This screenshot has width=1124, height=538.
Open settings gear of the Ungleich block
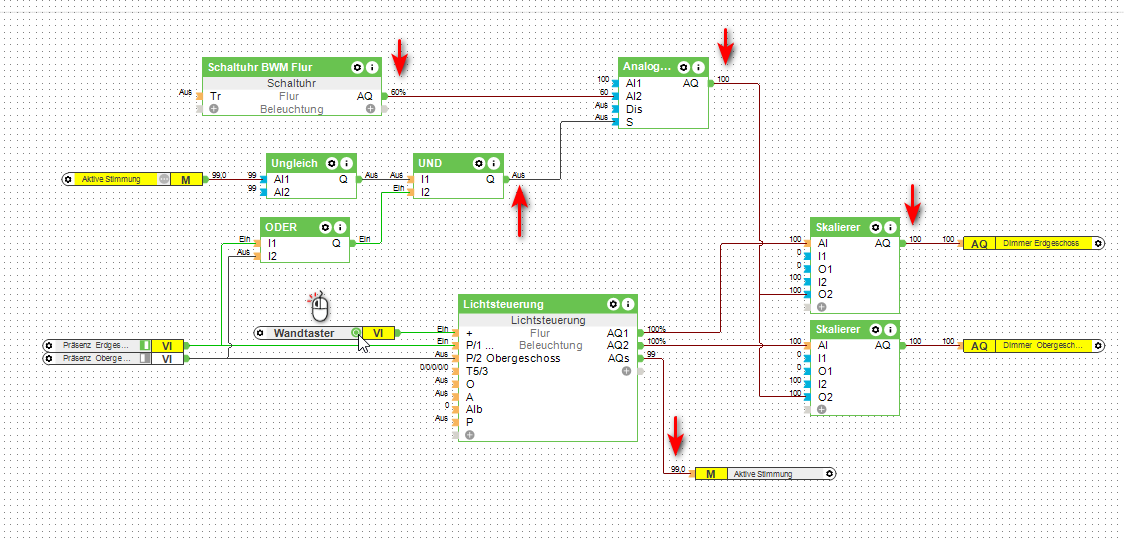click(x=332, y=163)
